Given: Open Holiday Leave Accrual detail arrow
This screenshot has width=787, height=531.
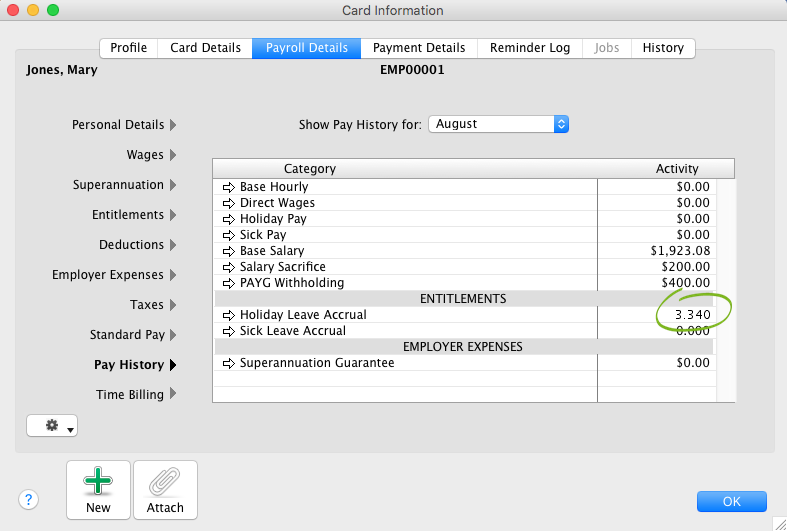Looking at the screenshot, I should (228, 315).
